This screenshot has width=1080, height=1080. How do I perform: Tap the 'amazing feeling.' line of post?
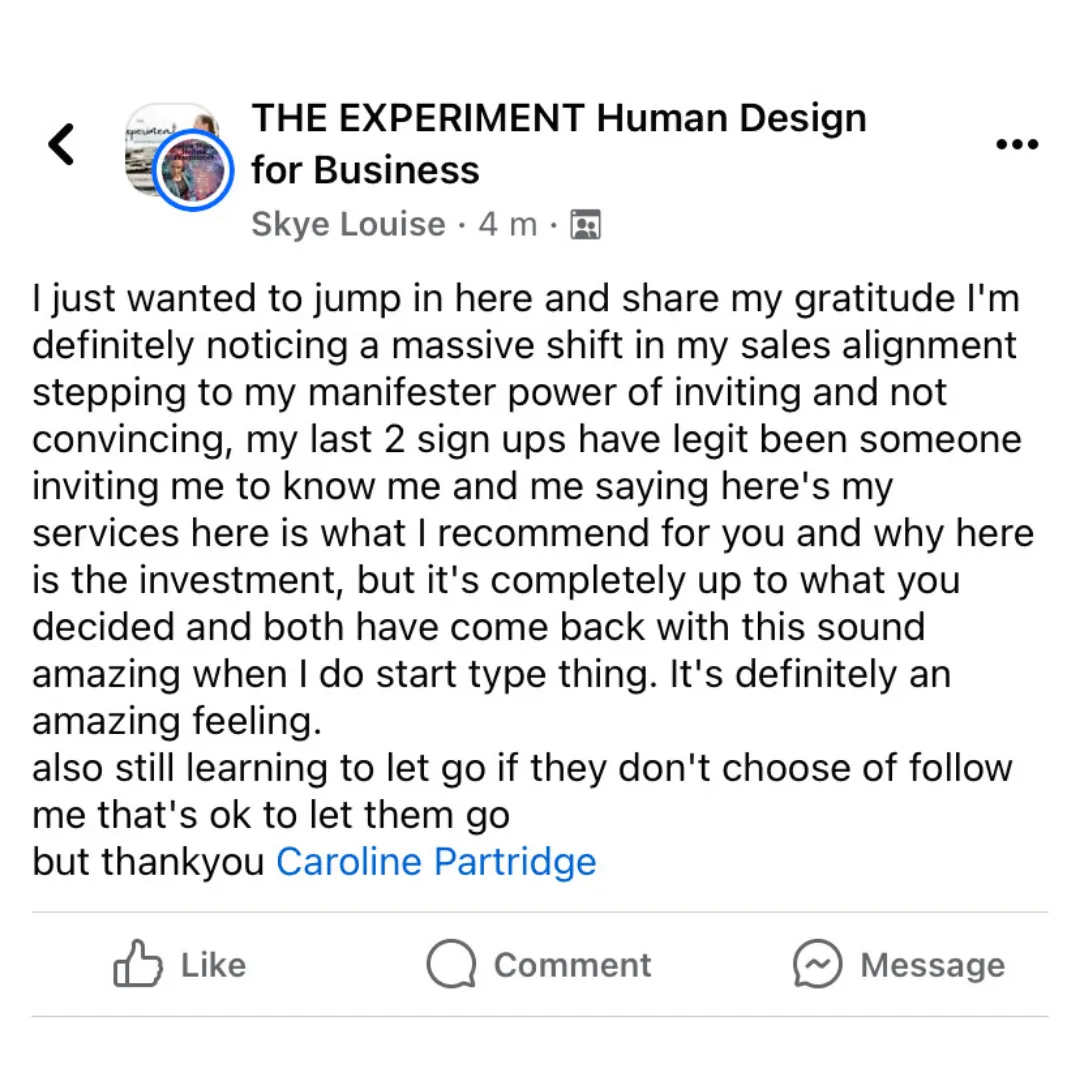pyautogui.click(x=177, y=721)
